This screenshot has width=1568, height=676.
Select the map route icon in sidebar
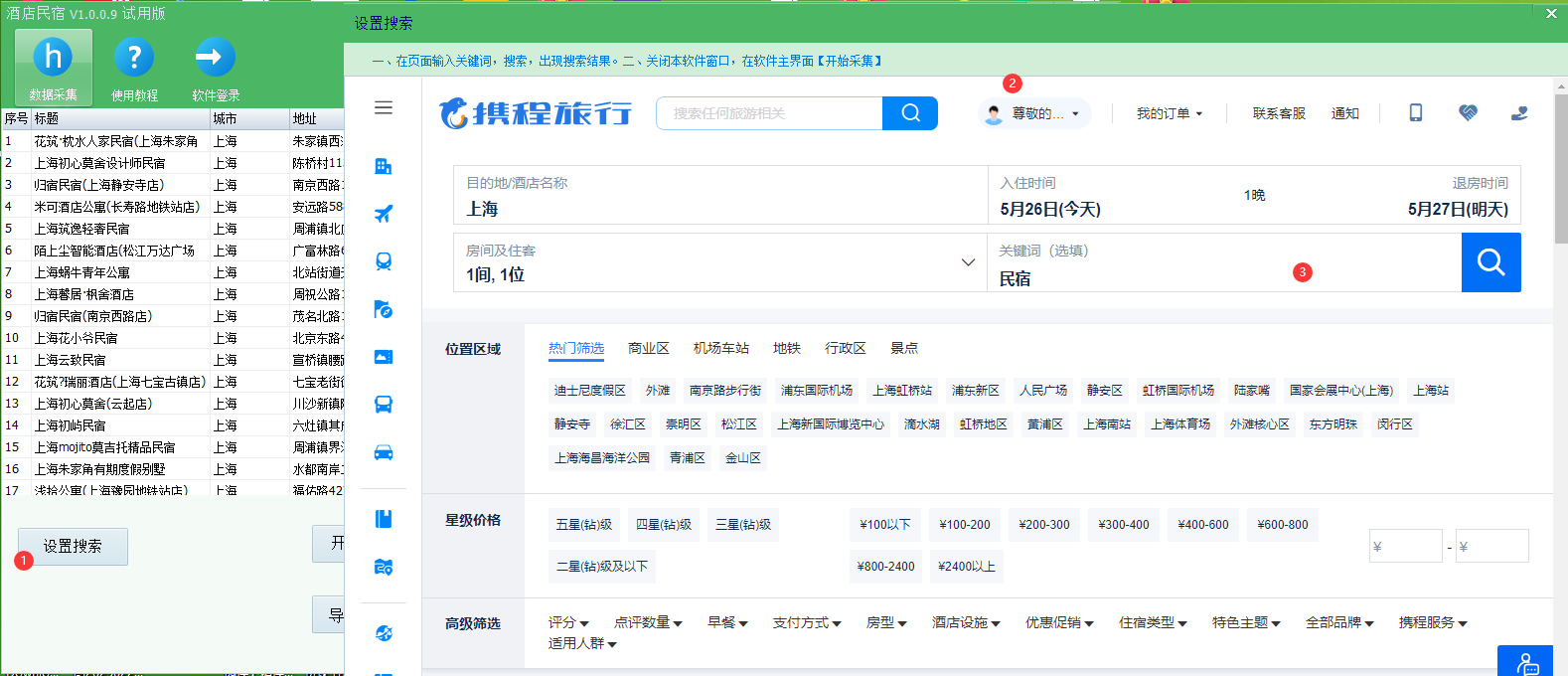coord(384,567)
